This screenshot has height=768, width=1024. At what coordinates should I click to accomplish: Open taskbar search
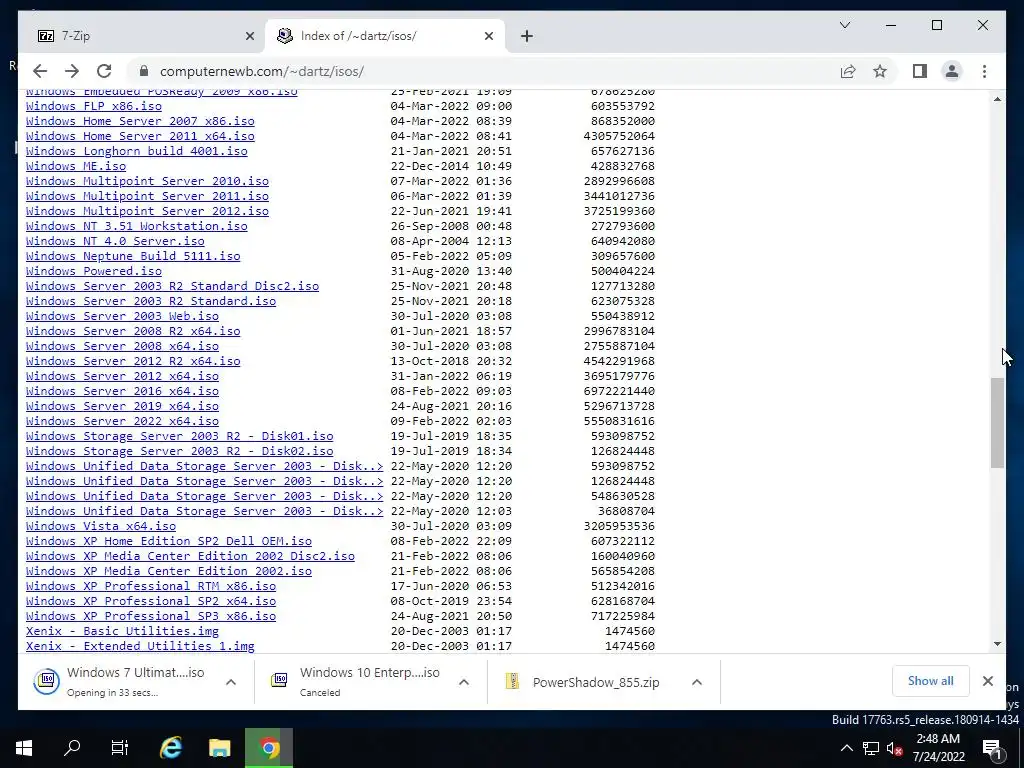coord(72,748)
